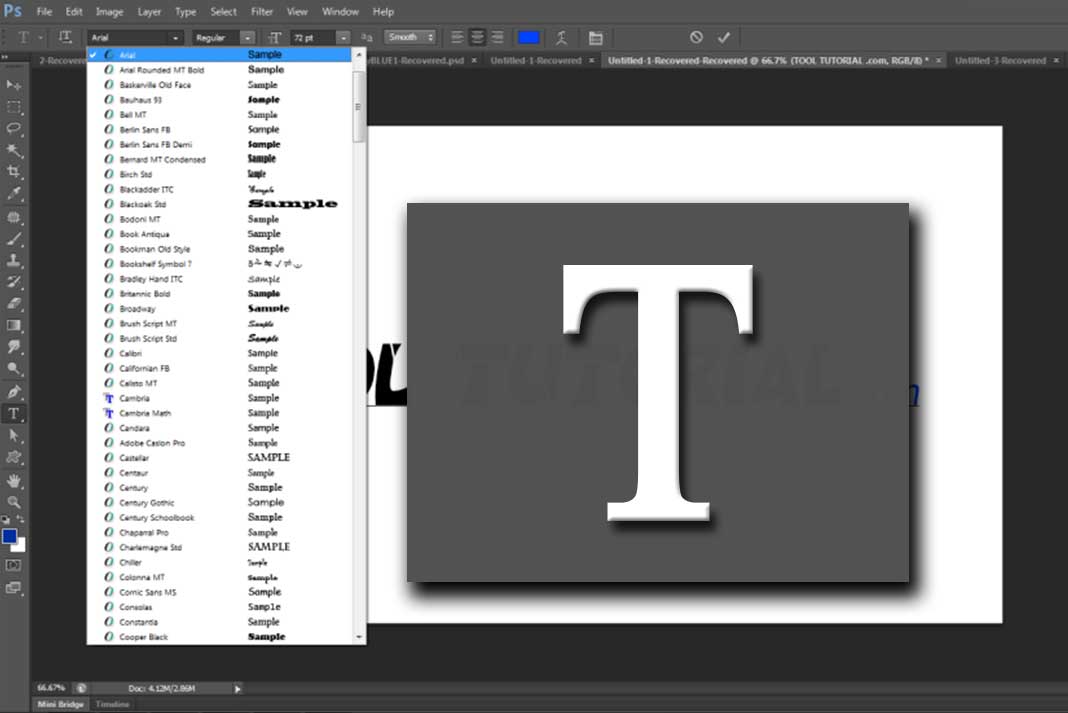This screenshot has width=1068, height=713.
Task: Toggle left text alignment
Action: point(457,37)
